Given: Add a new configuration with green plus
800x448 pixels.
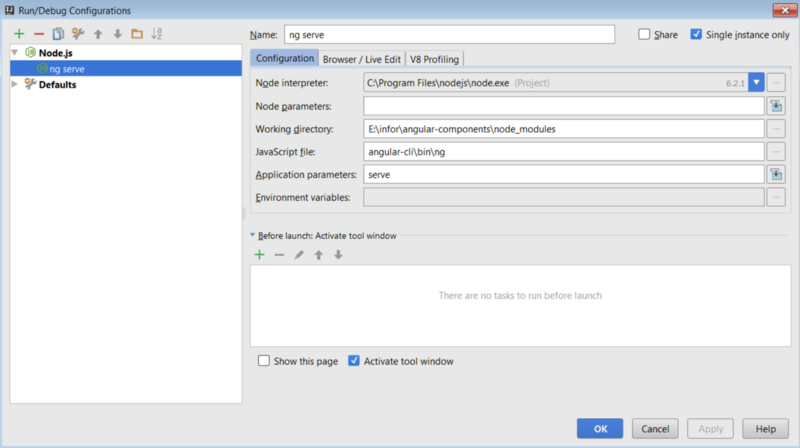Looking at the screenshot, I should click(19, 34).
